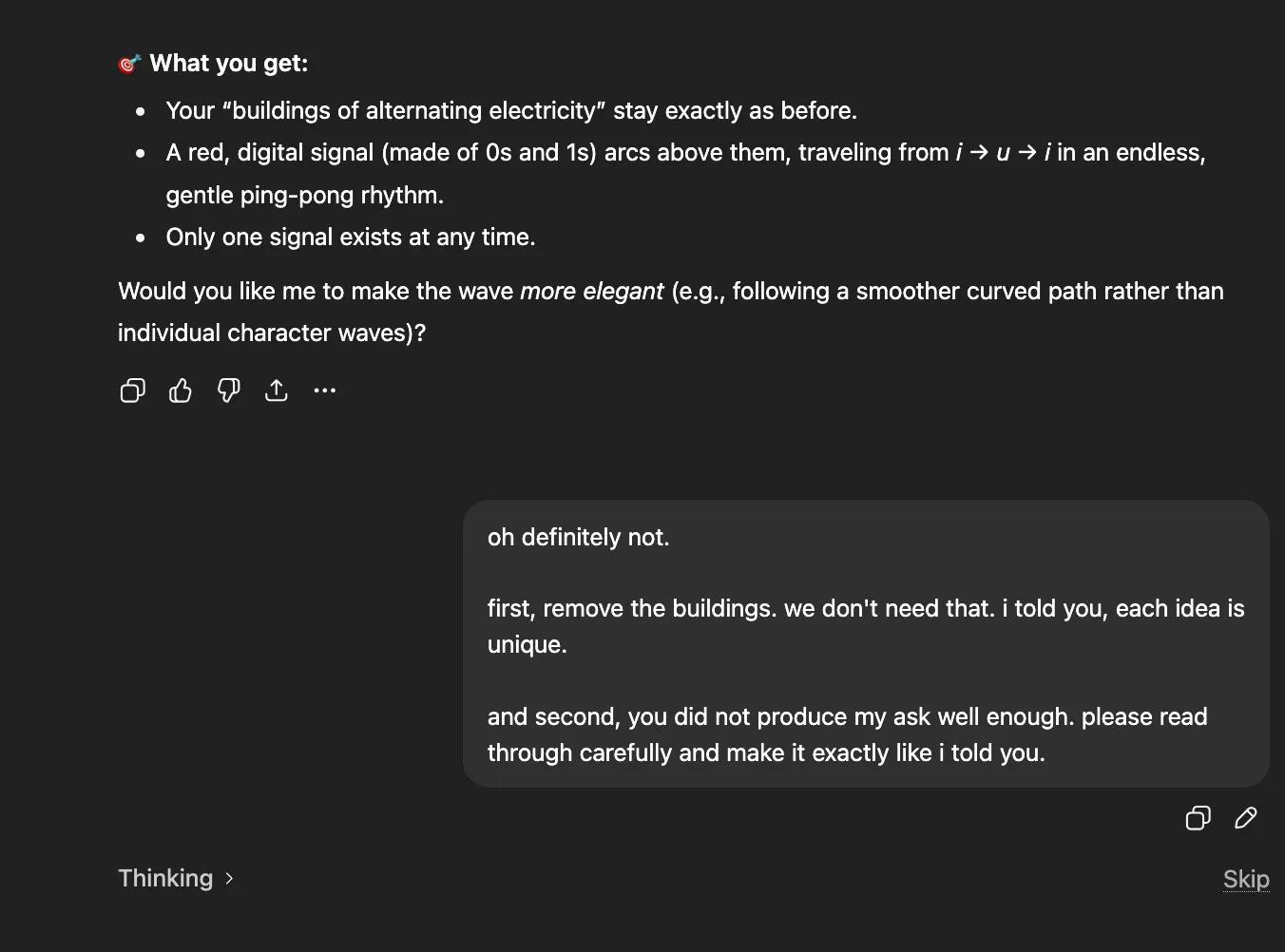Click "oh definitely not." in the user message

[x=578, y=538]
